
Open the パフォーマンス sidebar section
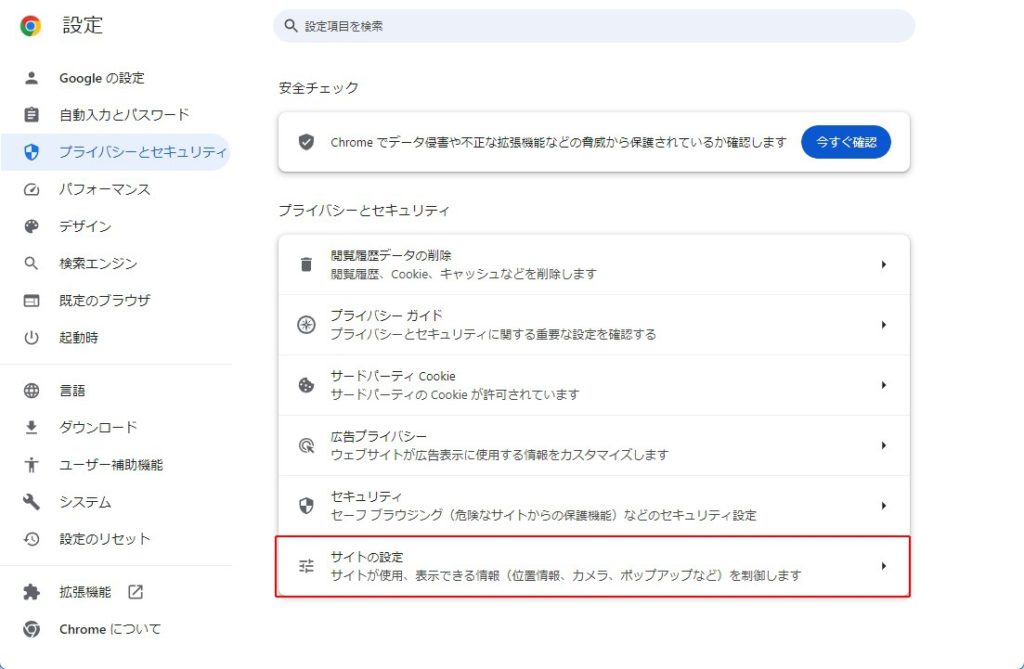[x=104, y=189]
